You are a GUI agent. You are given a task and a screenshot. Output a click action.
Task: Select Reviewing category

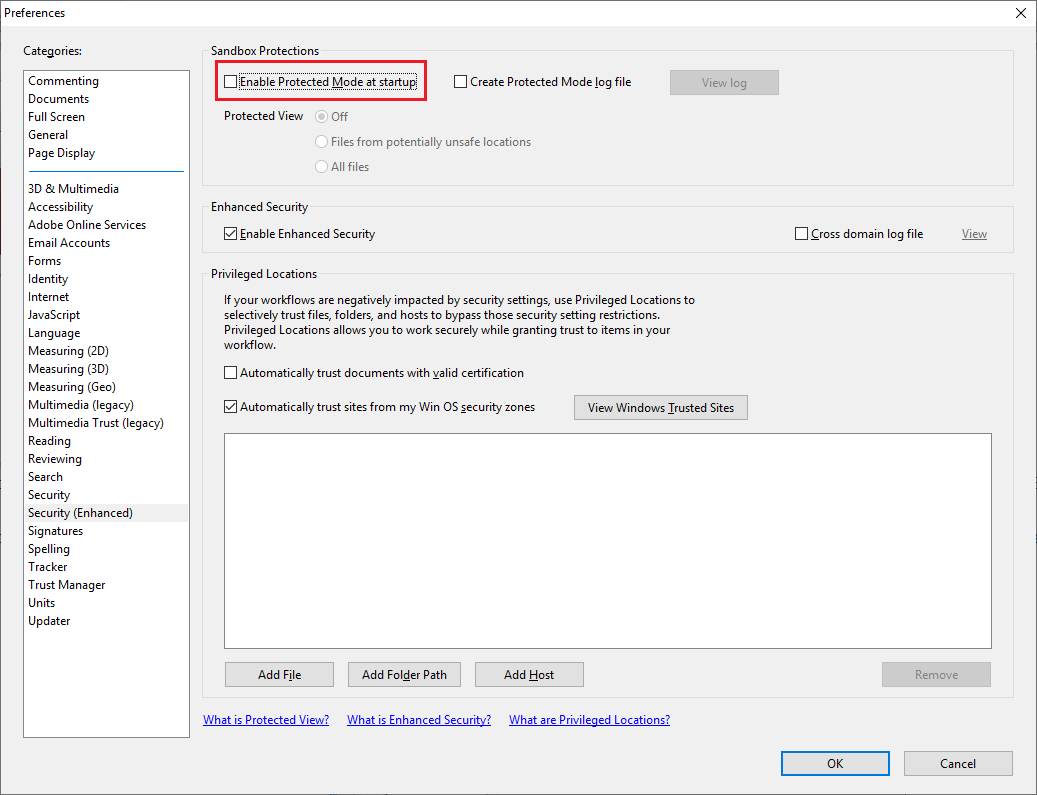point(106,459)
